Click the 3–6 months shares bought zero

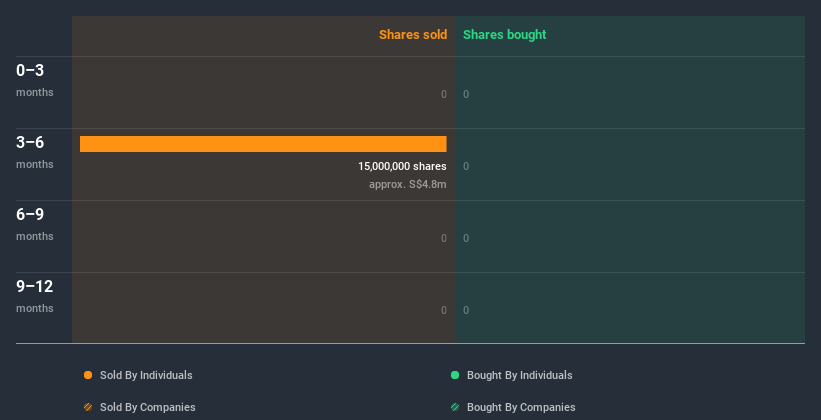coord(466,166)
